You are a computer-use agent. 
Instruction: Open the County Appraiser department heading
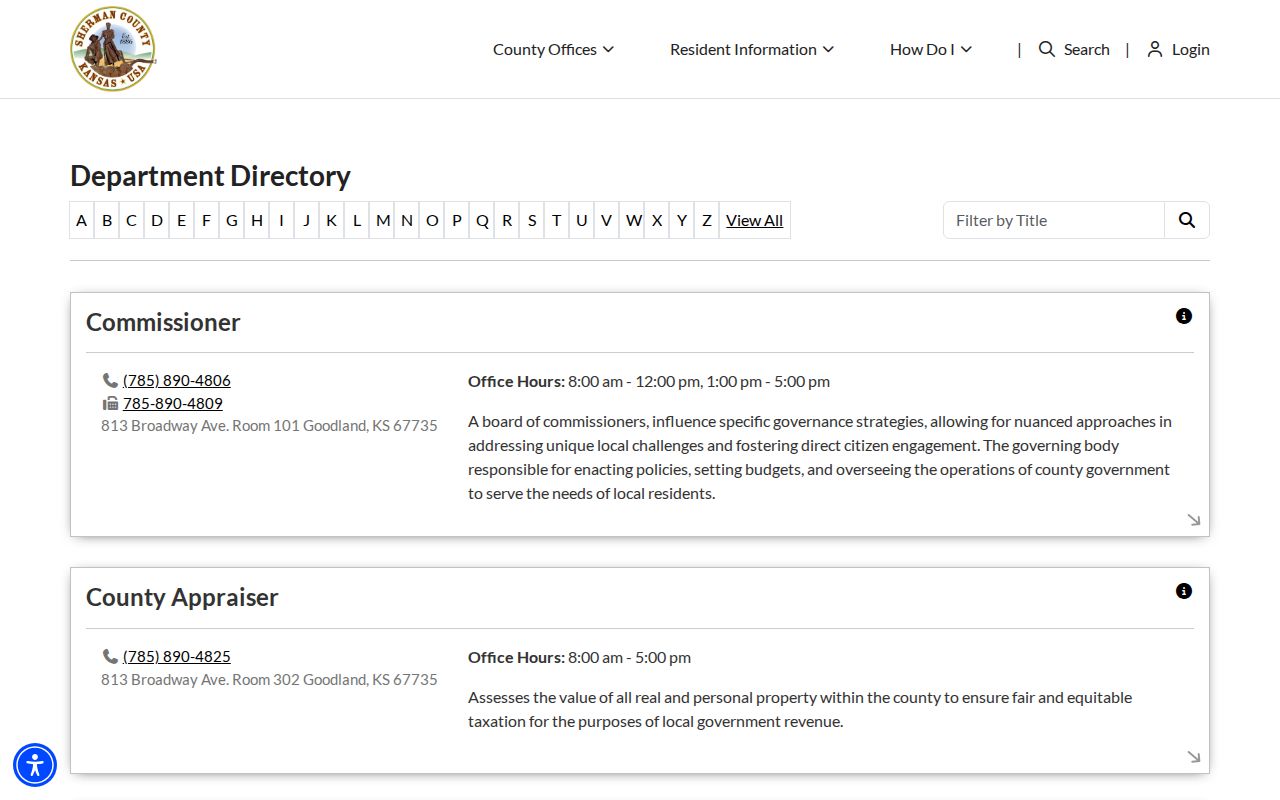click(x=182, y=597)
